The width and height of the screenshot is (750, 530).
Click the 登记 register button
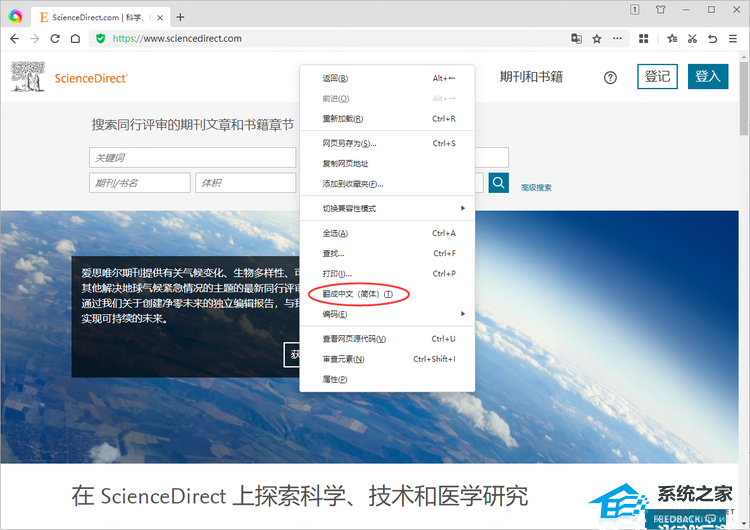(657, 77)
